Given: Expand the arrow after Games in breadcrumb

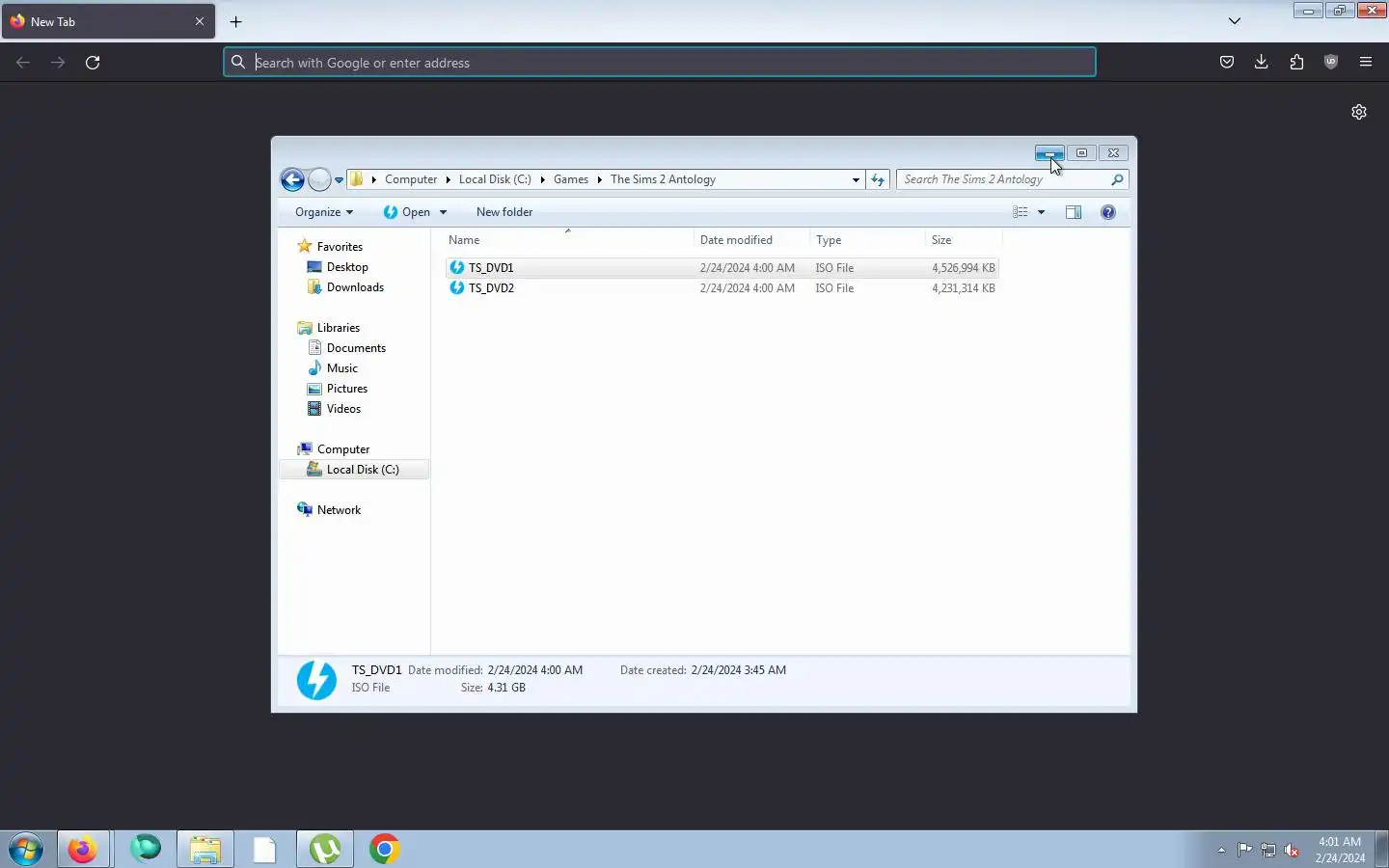Looking at the screenshot, I should click(x=600, y=179).
